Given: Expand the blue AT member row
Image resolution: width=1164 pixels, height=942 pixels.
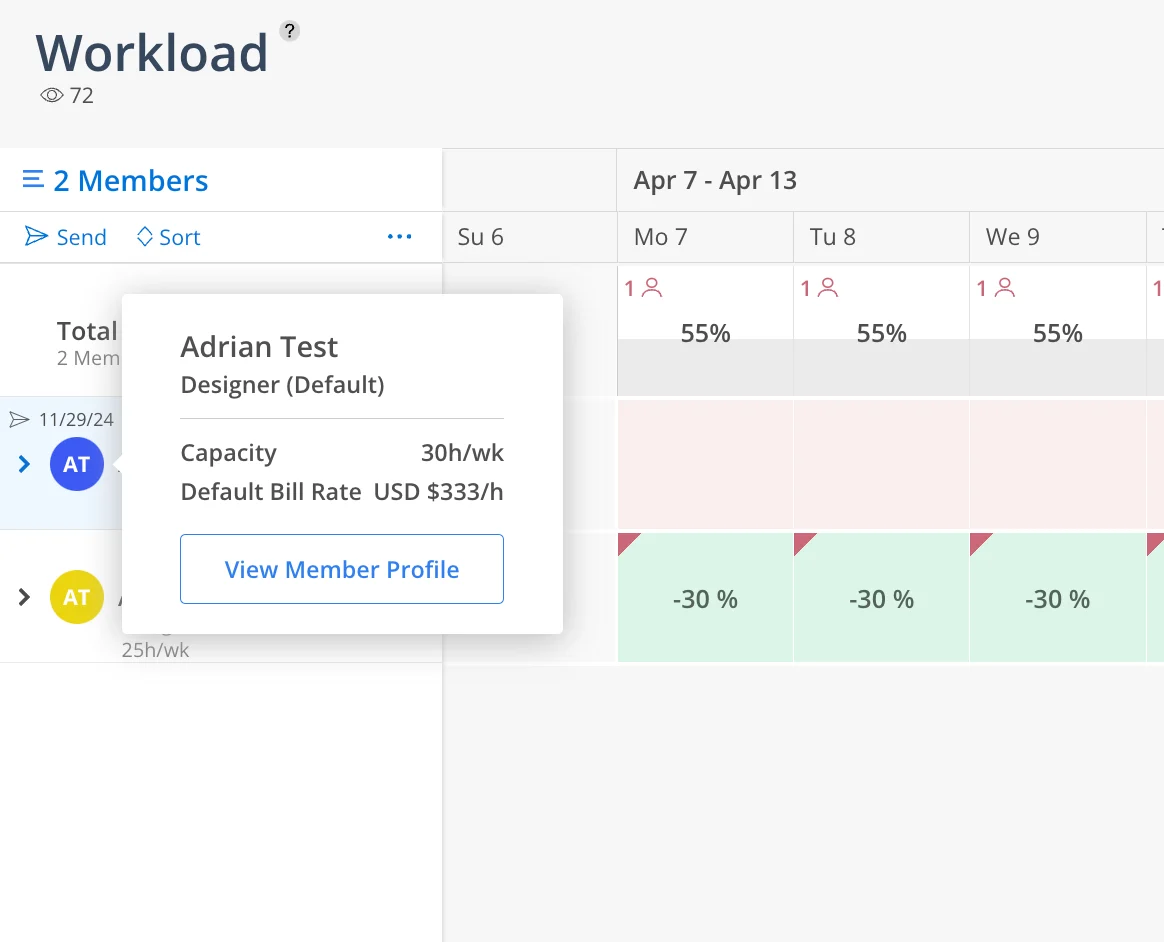Looking at the screenshot, I should coord(25,464).
